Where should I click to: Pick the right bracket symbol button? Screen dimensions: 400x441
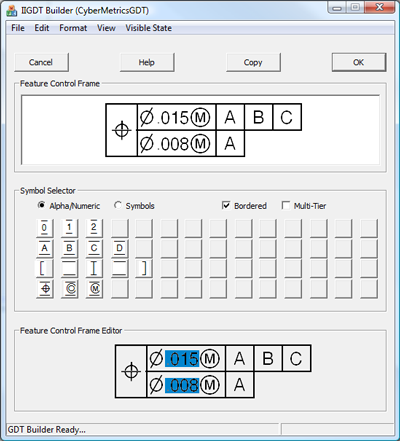pos(144,268)
